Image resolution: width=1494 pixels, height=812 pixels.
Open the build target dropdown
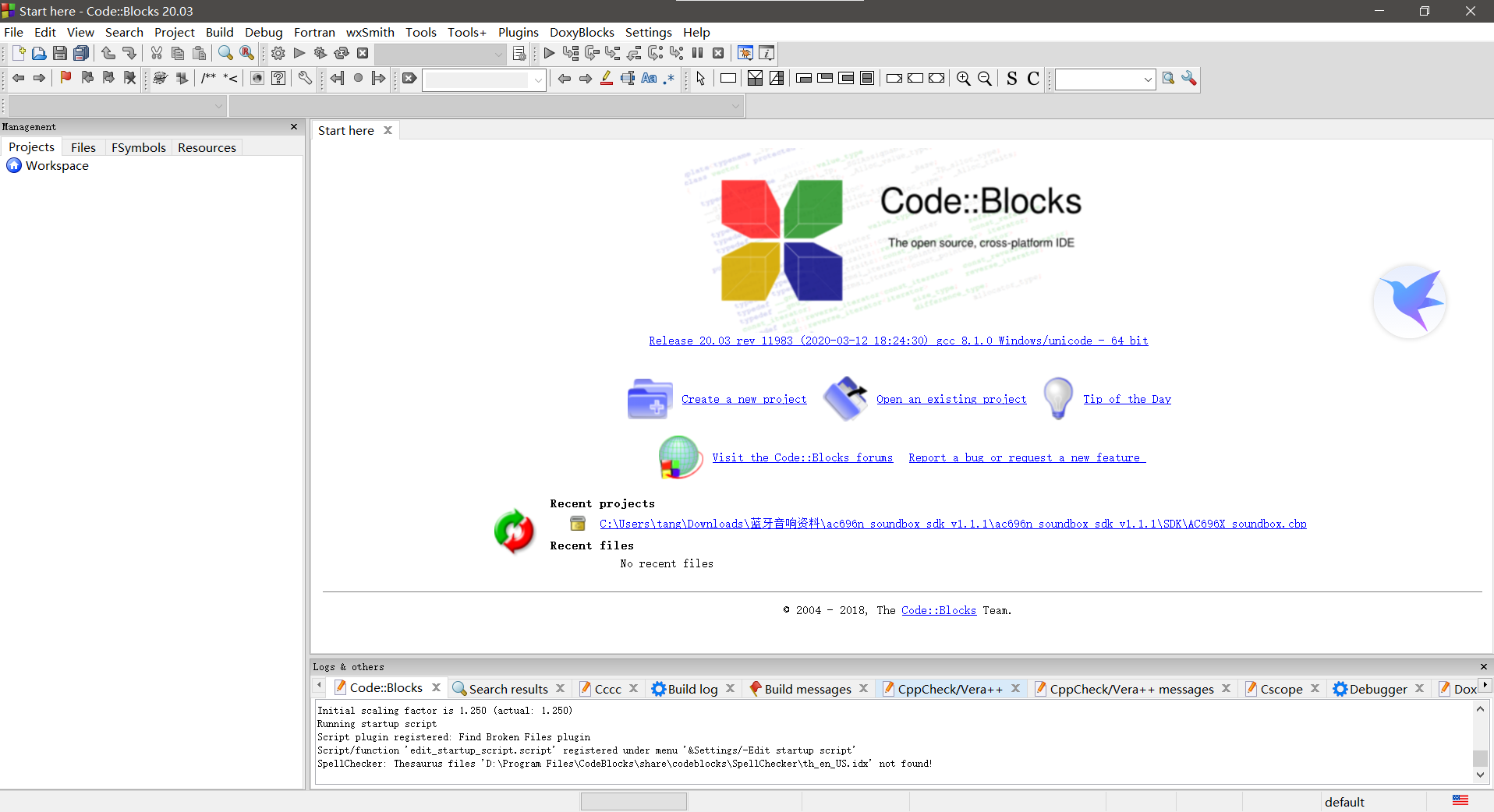pyautogui.click(x=499, y=54)
